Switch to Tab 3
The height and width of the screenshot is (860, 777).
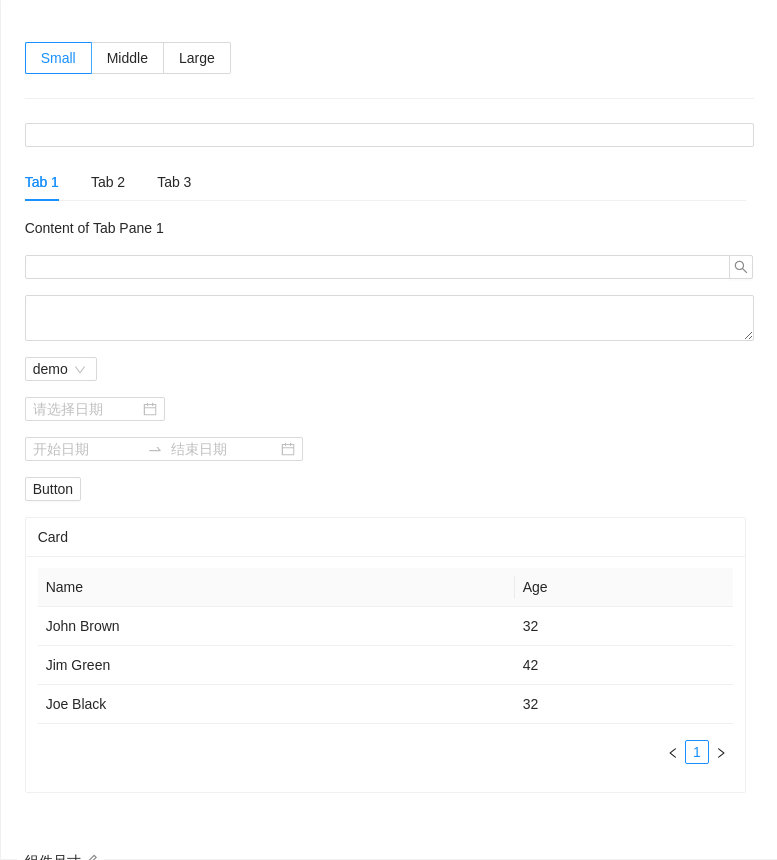click(x=174, y=182)
